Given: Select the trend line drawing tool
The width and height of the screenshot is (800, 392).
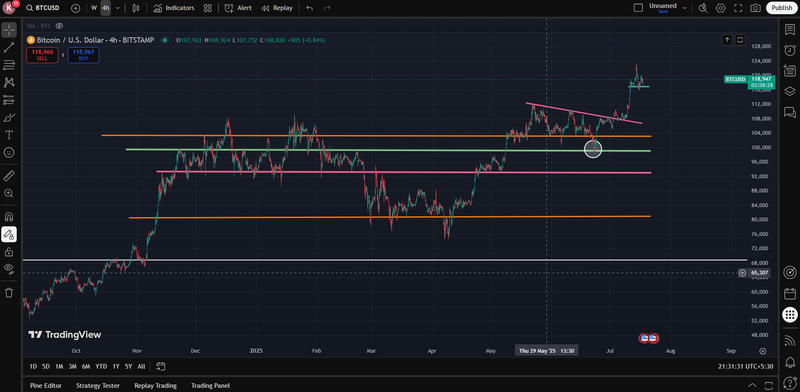Looking at the screenshot, I should click(9, 47).
